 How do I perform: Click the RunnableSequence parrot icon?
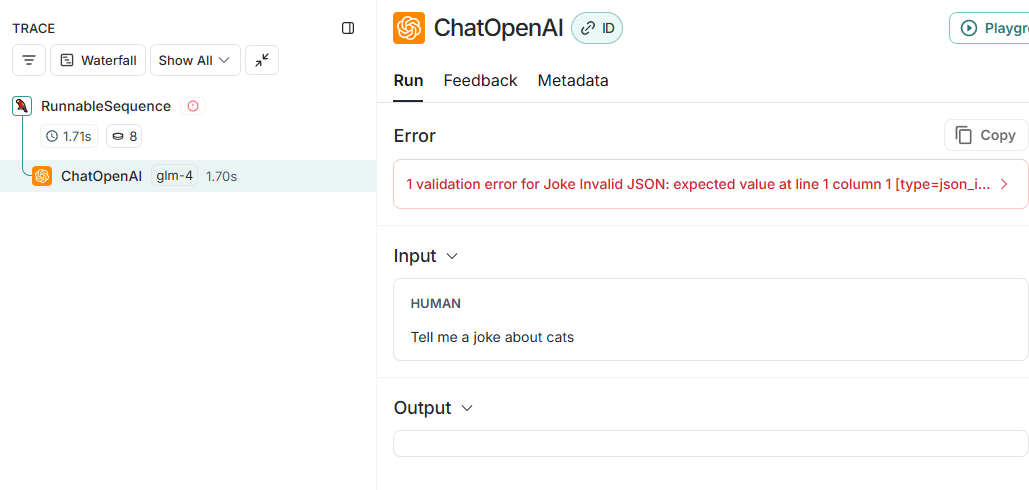tap(22, 106)
